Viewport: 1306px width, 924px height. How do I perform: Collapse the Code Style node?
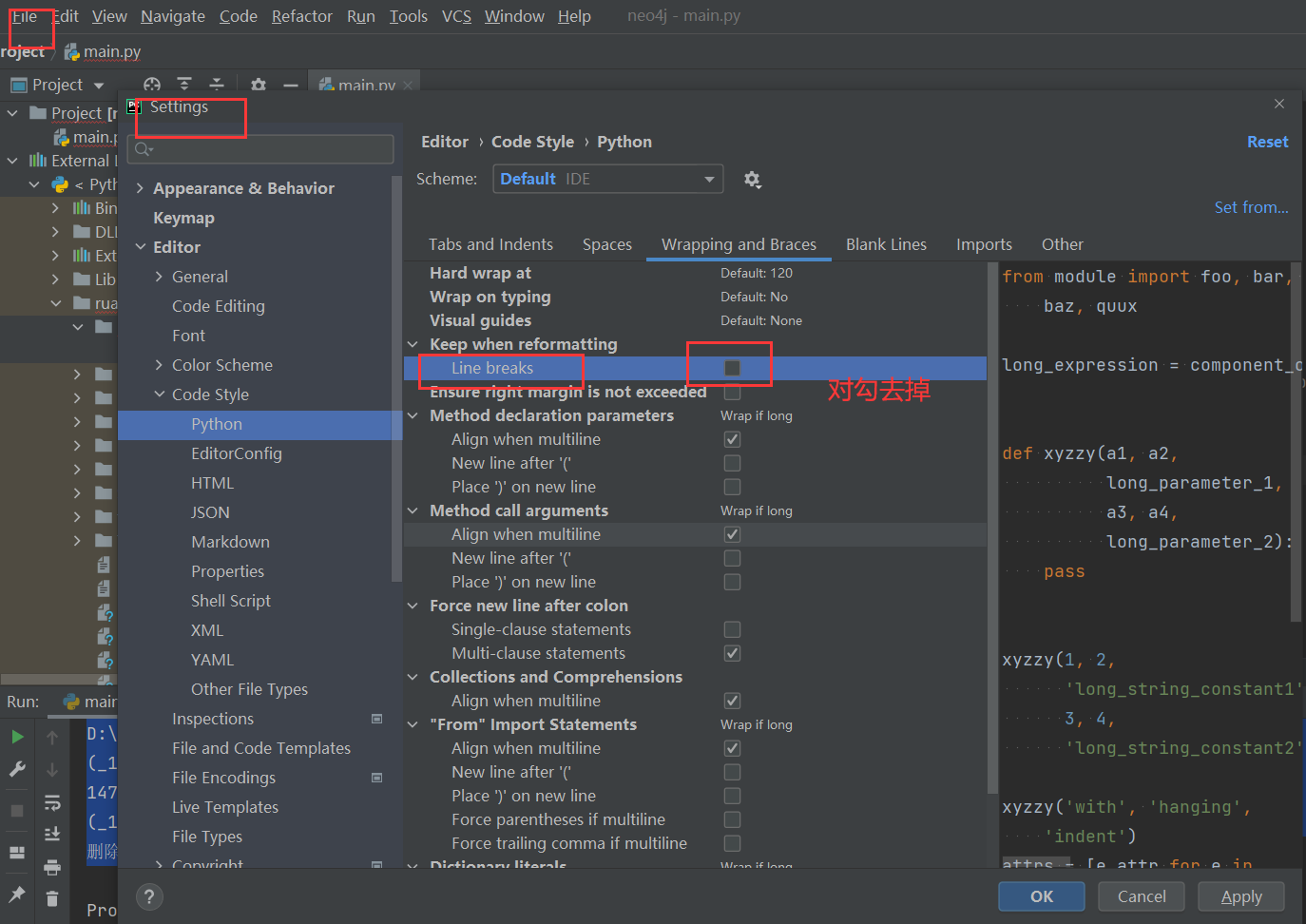click(x=159, y=395)
